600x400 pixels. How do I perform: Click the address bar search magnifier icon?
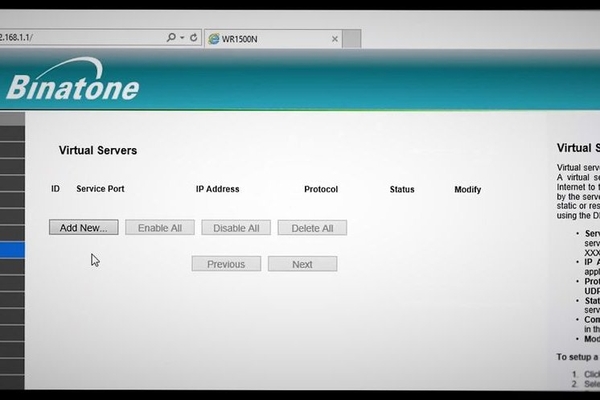(x=171, y=38)
